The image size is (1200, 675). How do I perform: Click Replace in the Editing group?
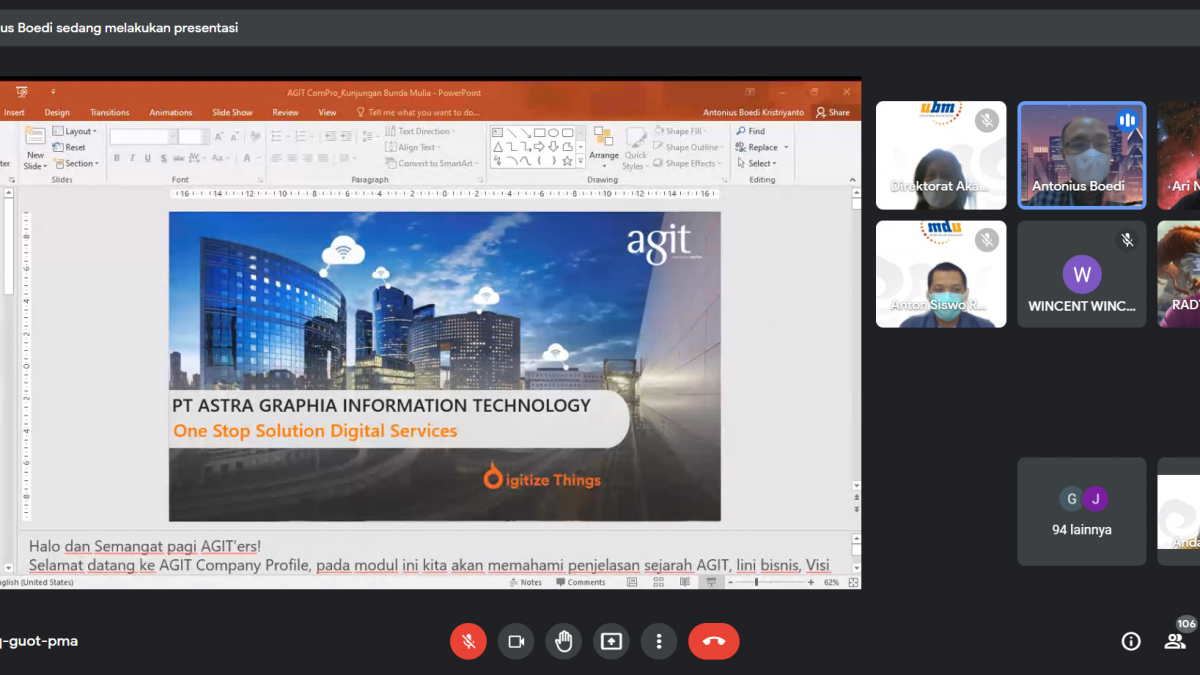[762, 147]
